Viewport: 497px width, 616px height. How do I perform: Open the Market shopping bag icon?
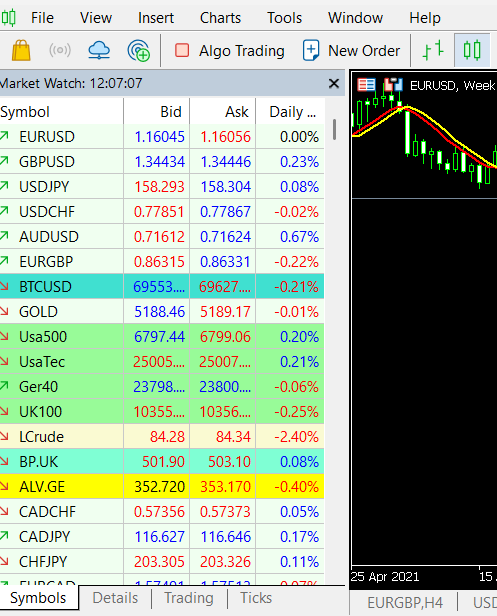(x=21, y=50)
